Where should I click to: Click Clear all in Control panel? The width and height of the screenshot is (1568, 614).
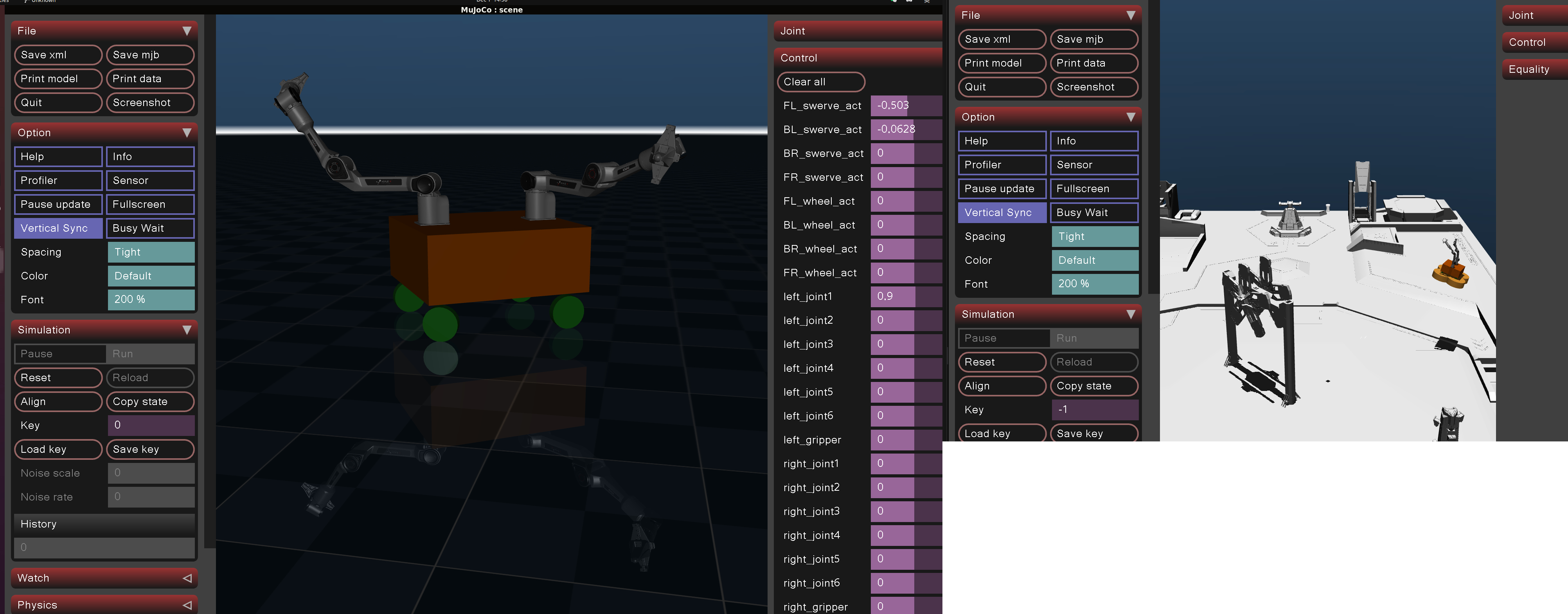pyautogui.click(x=821, y=82)
